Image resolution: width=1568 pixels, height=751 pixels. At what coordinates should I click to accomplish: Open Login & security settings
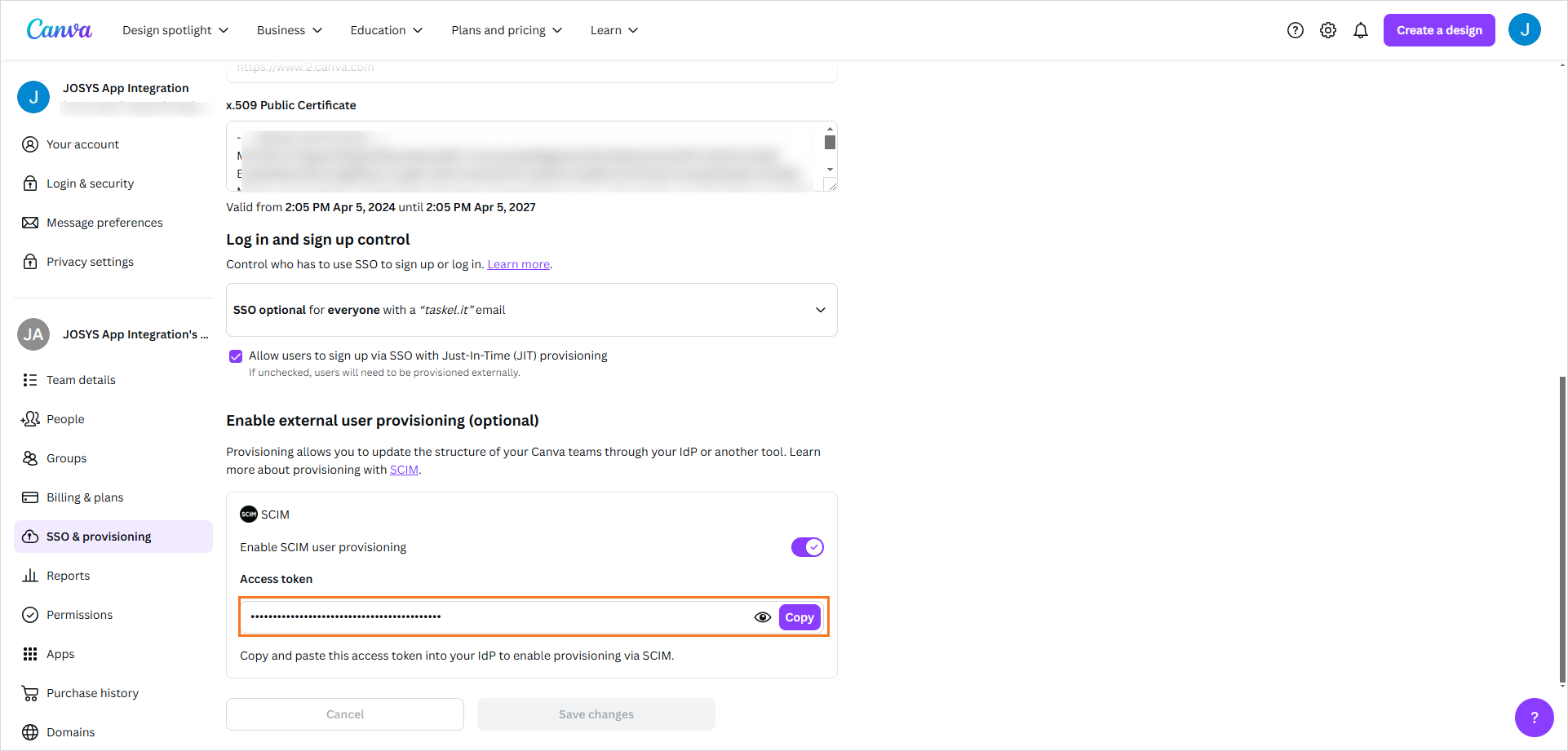click(x=113, y=183)
